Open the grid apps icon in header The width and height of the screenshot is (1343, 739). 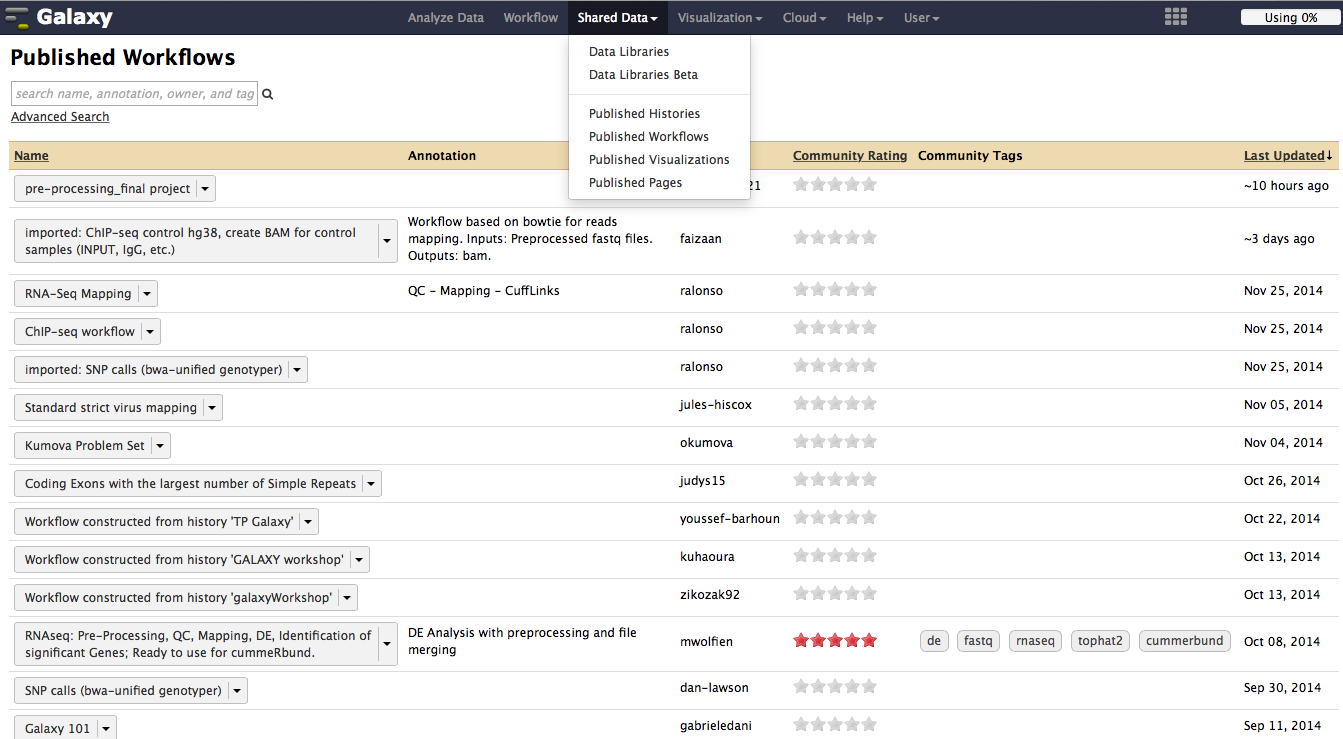pyautogui.click(x=1176, y=17)
